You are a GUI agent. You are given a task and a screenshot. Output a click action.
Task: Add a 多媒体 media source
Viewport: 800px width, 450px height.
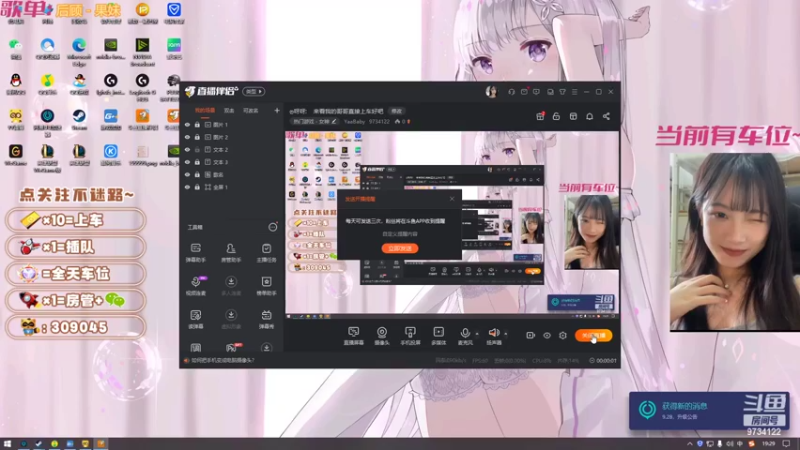(x=438, y=336)
